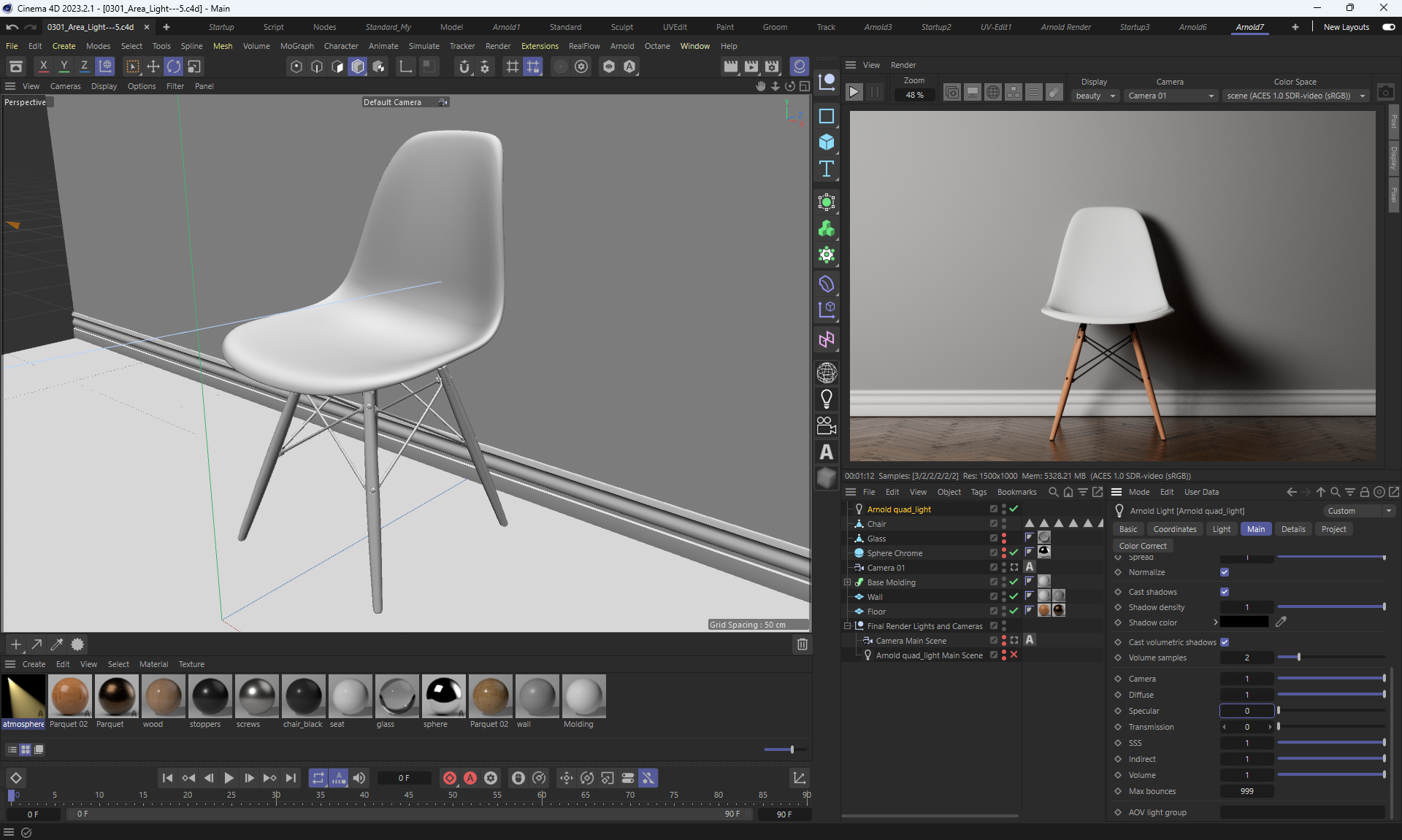Click the record active objects button
This screenshot has height=840, width=1402.
point(450,778)
